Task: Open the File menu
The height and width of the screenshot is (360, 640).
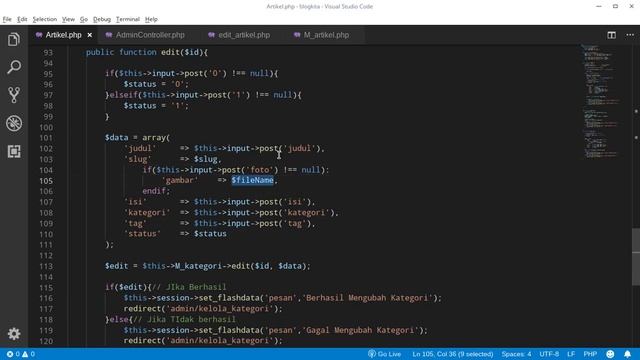Action: 7,19
